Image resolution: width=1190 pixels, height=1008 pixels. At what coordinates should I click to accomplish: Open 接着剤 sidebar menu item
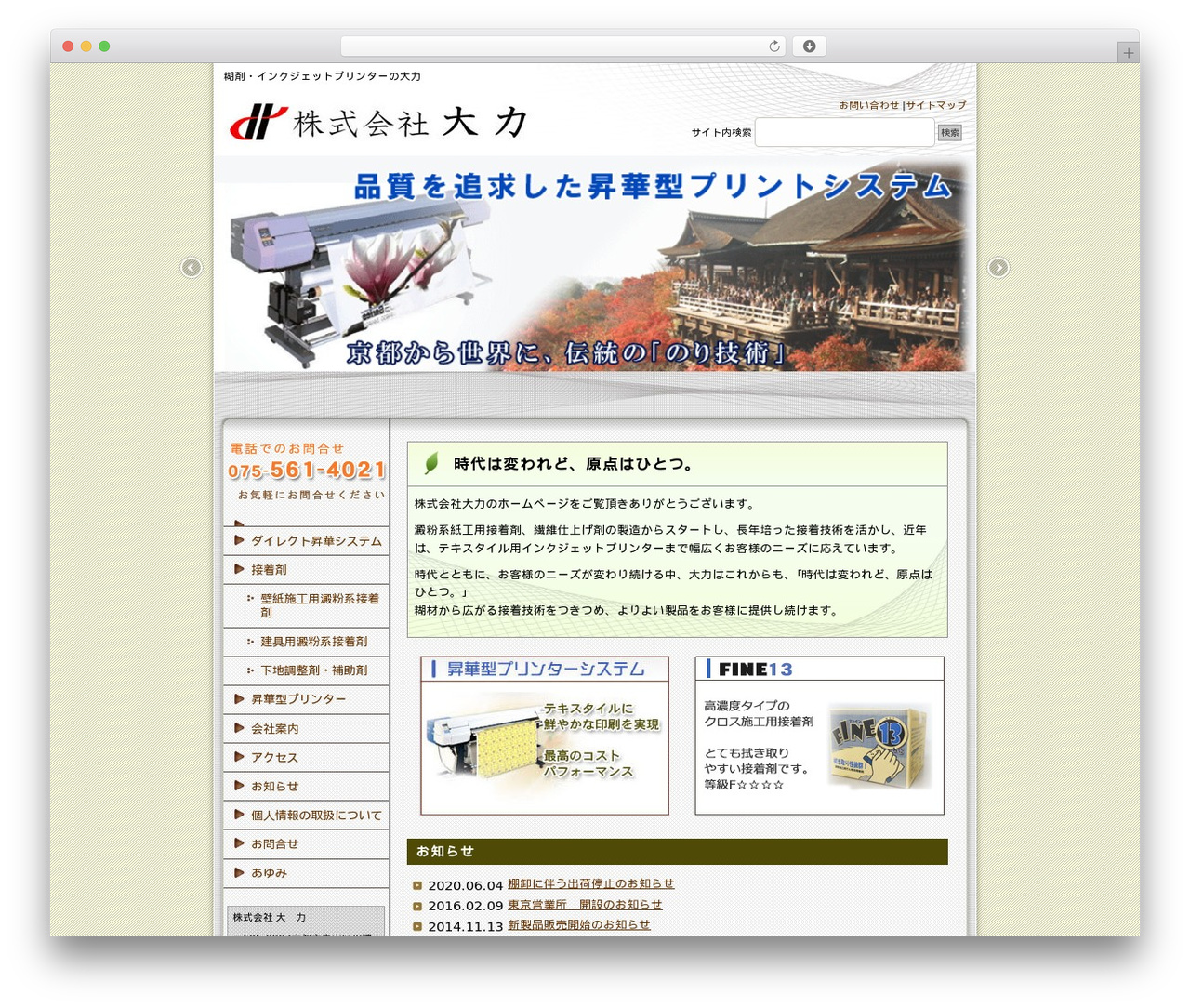coord(306,570)
